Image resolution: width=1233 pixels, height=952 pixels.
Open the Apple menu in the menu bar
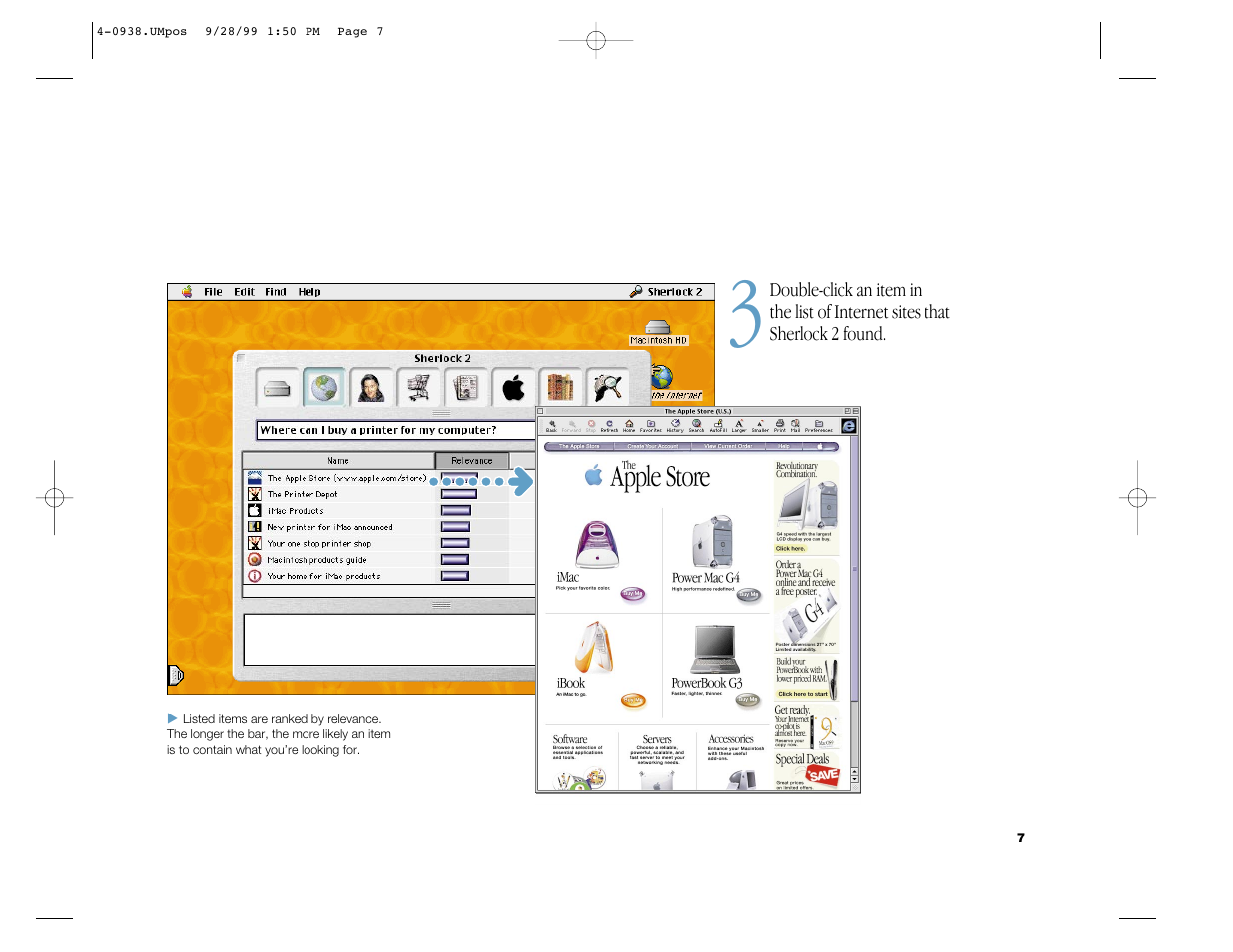point(187,292)
